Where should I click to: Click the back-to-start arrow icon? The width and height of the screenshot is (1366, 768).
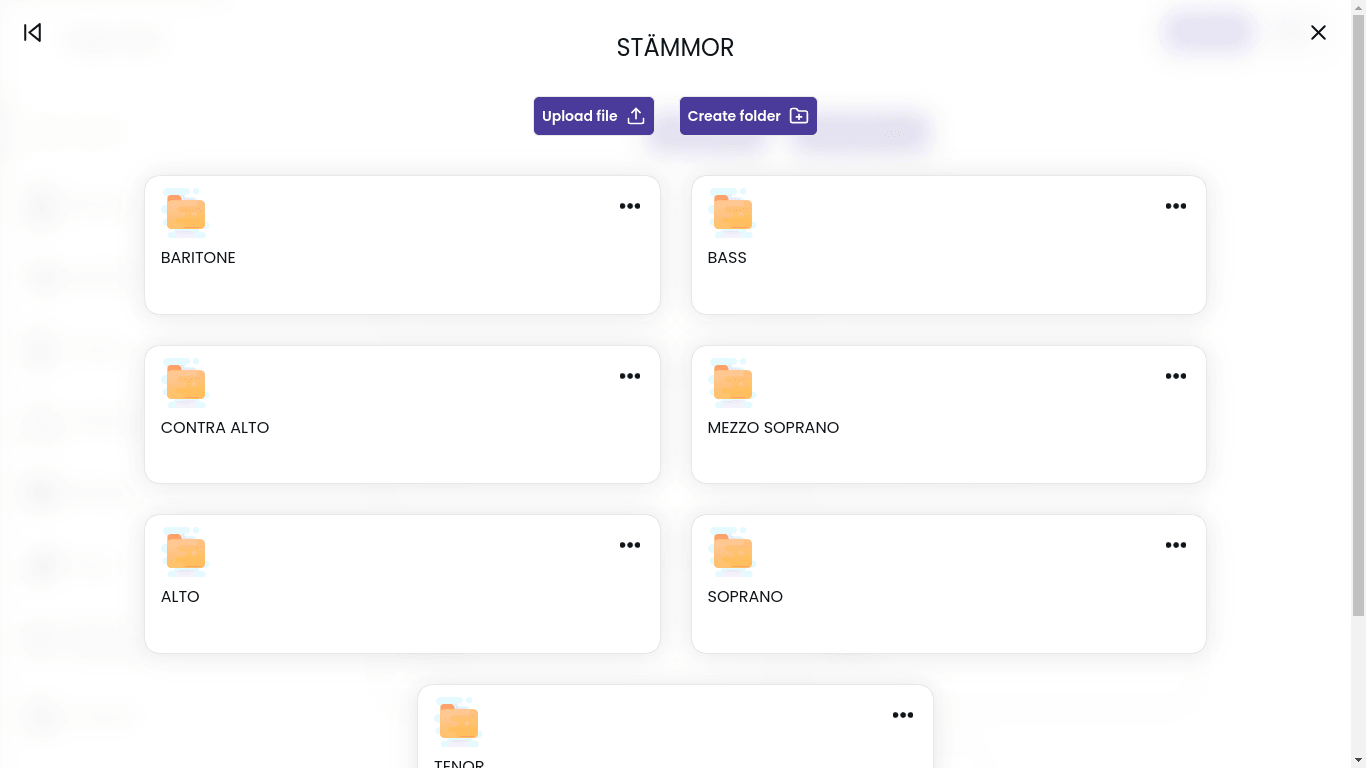pyautogui.click(x=33, y=33)
